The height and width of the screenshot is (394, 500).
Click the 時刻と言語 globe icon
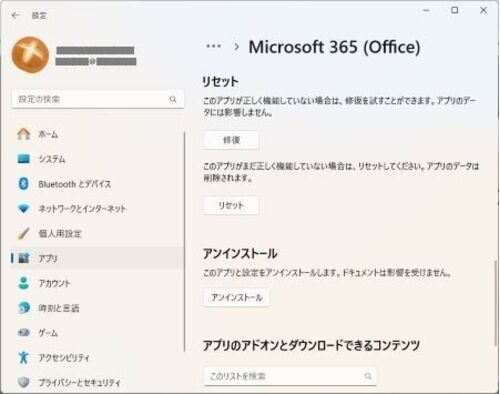[x=24, y=308]
